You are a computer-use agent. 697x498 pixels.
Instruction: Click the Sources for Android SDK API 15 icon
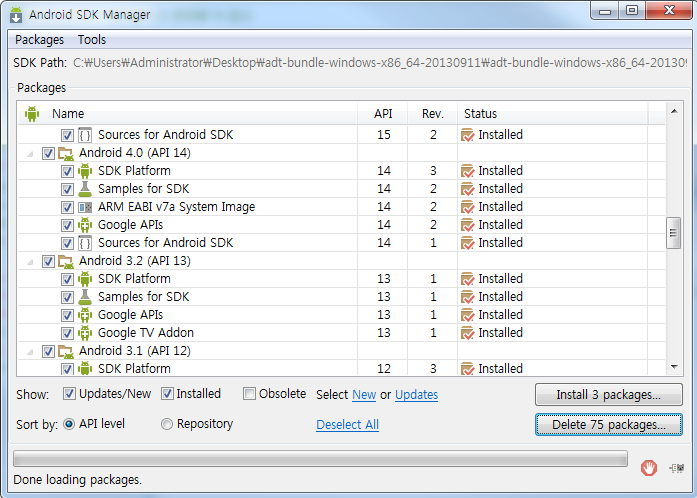85,135
